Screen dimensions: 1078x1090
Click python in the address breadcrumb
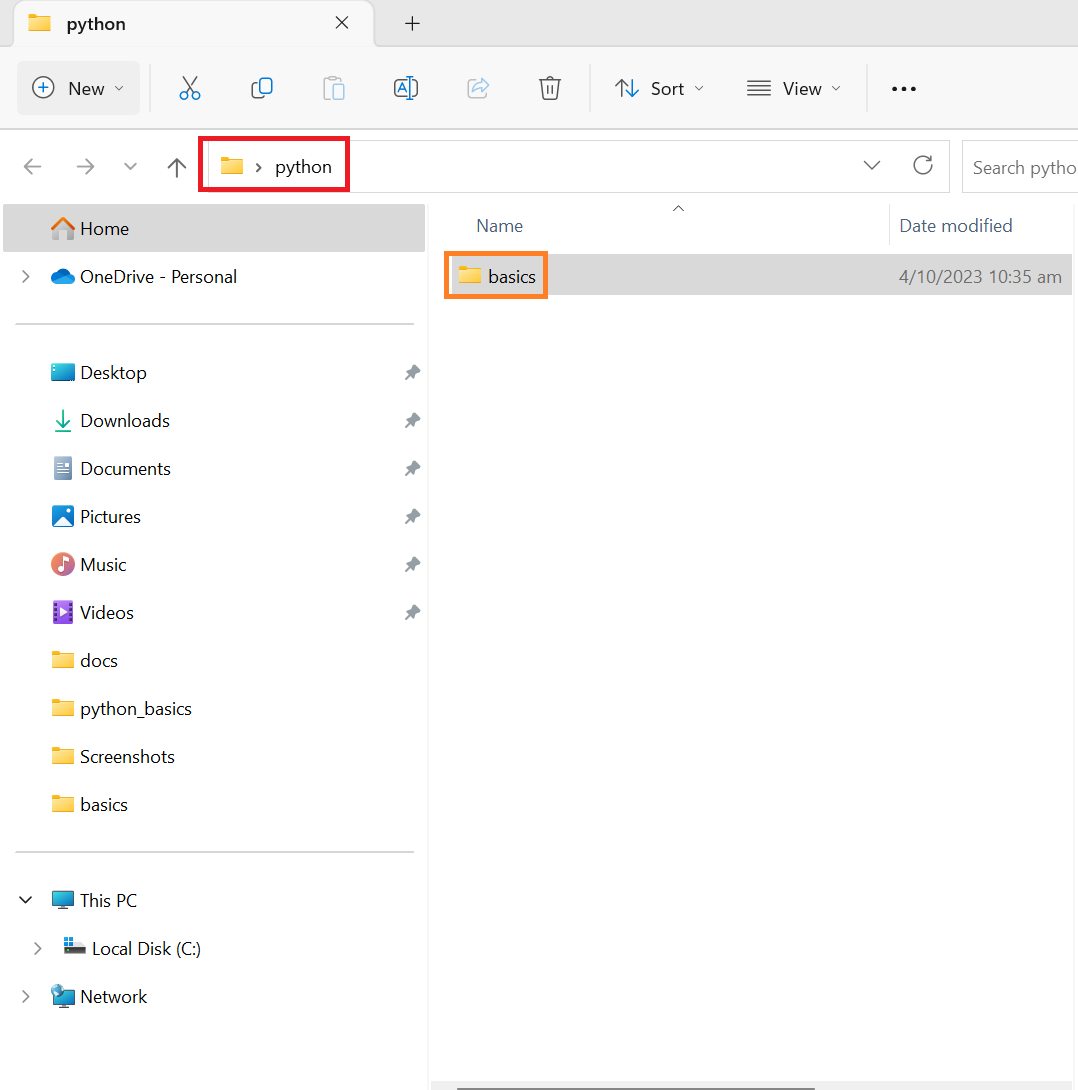pos(303,167)
